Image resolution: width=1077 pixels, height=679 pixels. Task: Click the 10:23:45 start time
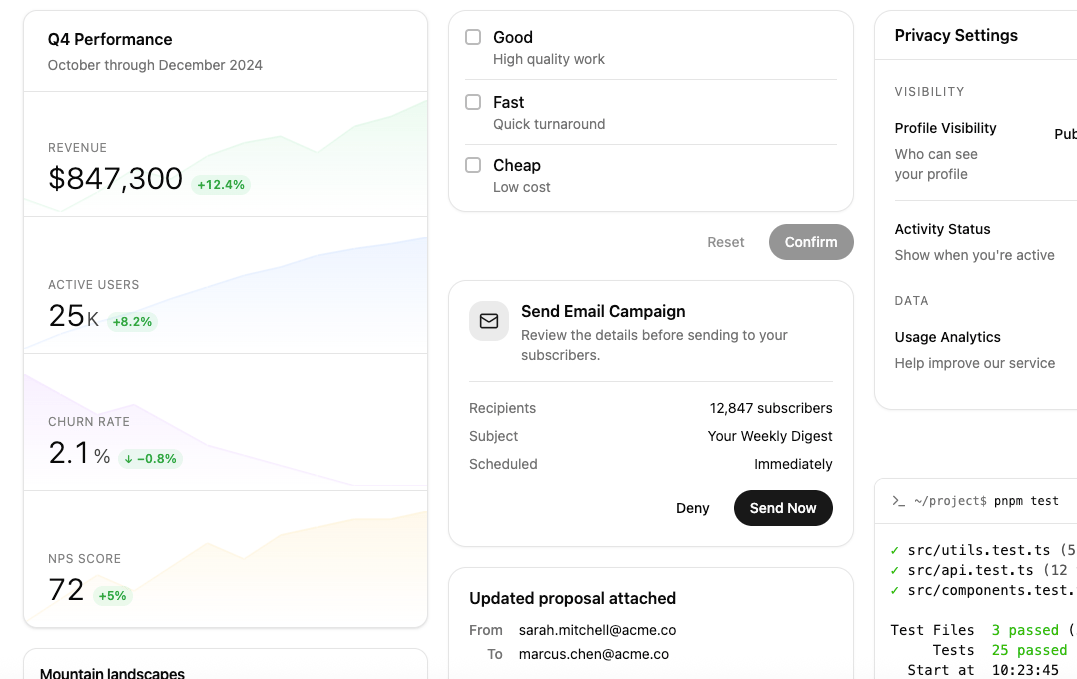[1025, 670]
